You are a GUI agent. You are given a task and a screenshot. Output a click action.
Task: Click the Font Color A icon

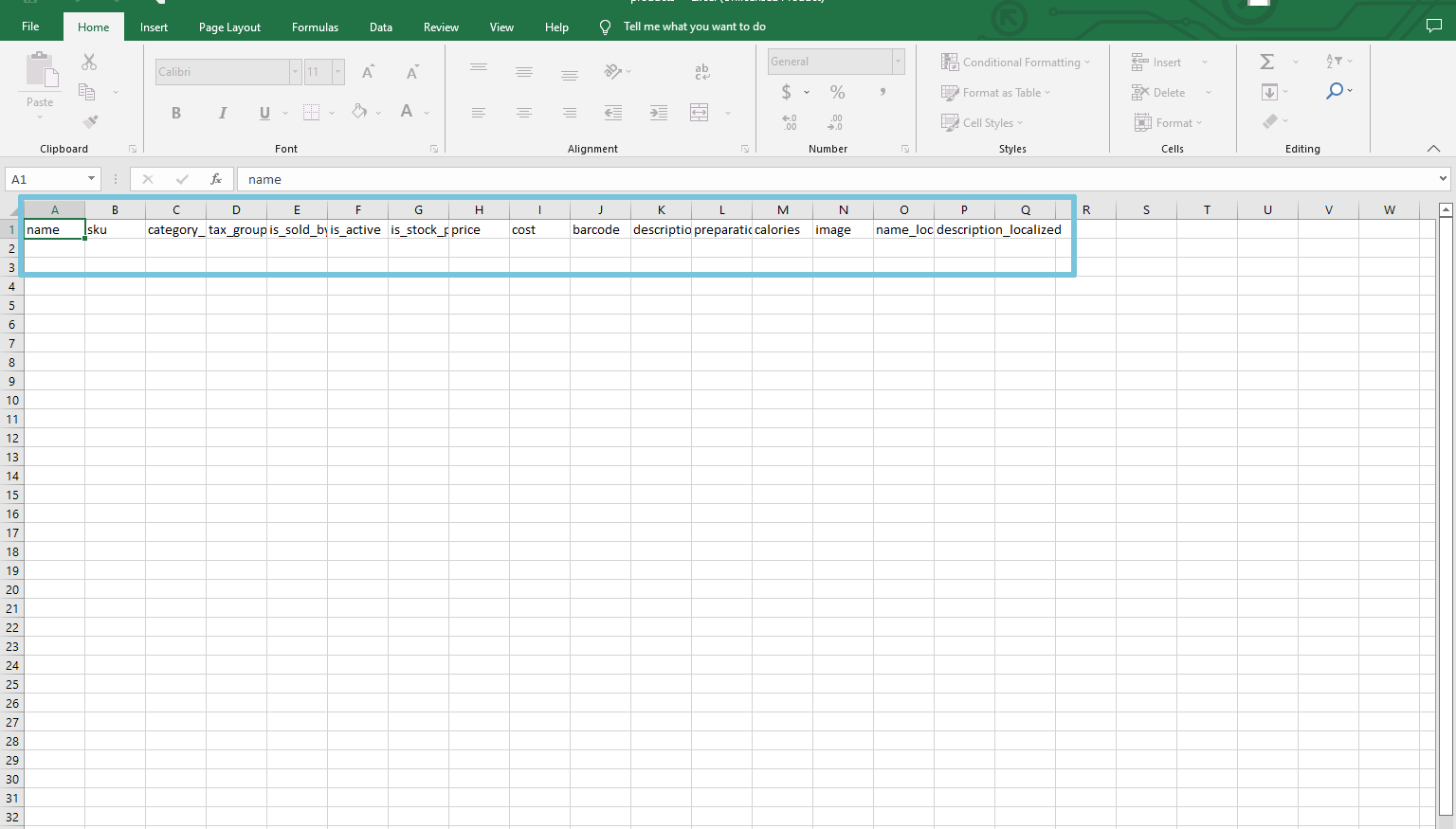click(x=407, y=112)
